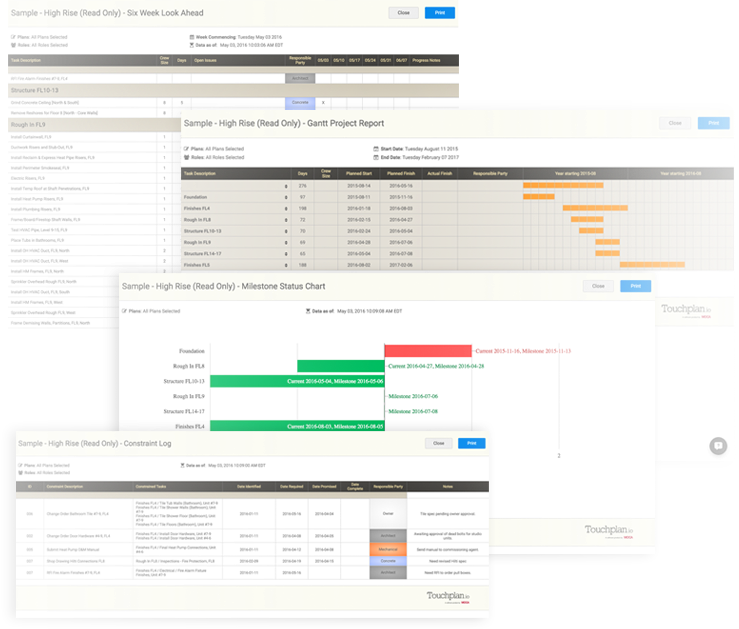
Task: Click Plans edit icon in Milestone Status Chart
Action: coord(124,311)
